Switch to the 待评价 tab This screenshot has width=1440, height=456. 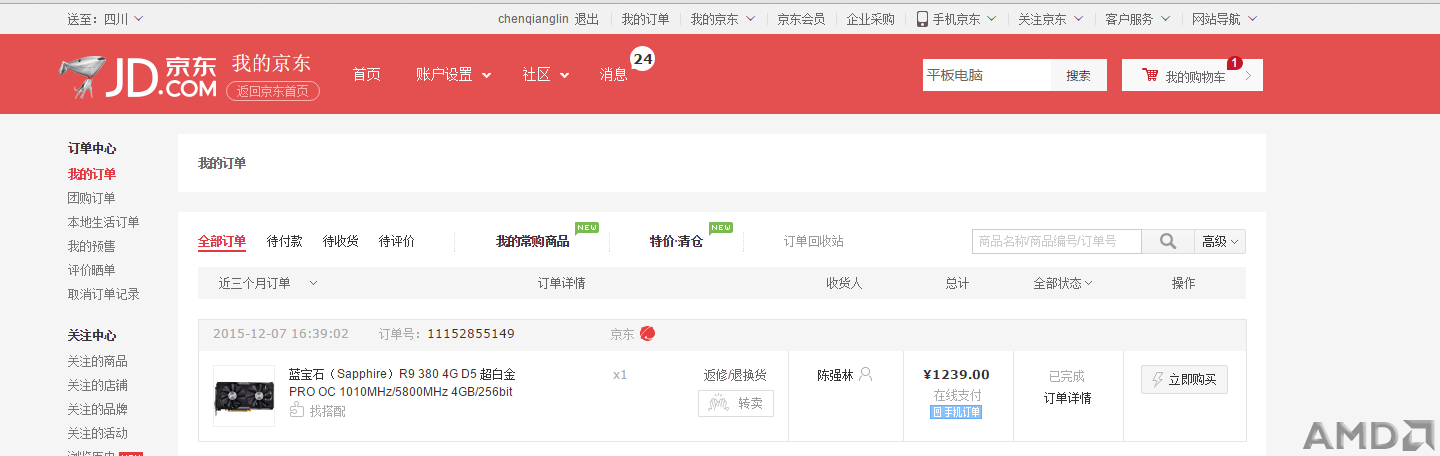point(397,241)
